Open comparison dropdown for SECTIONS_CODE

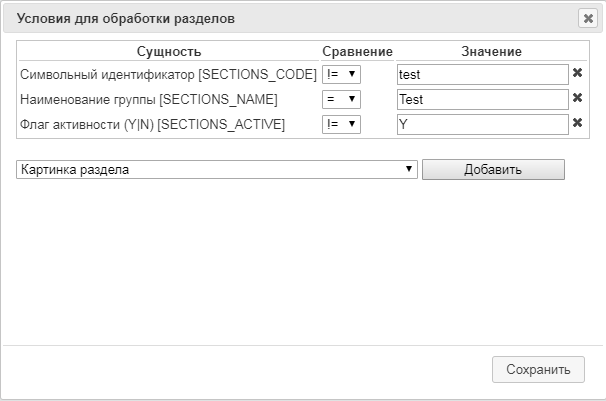(x=341, y=74)
